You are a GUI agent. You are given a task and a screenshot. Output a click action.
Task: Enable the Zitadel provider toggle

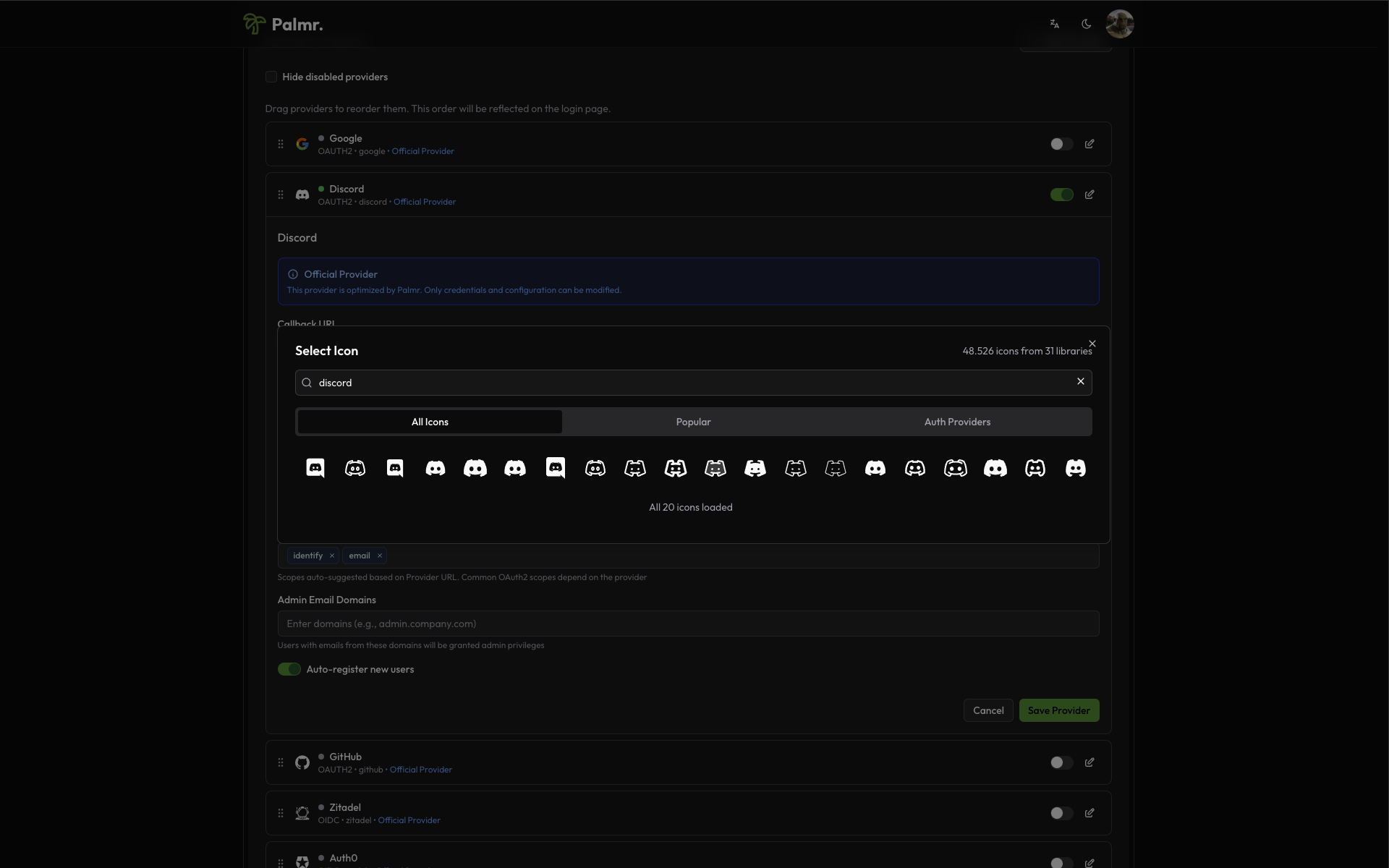coord(1061,813)
